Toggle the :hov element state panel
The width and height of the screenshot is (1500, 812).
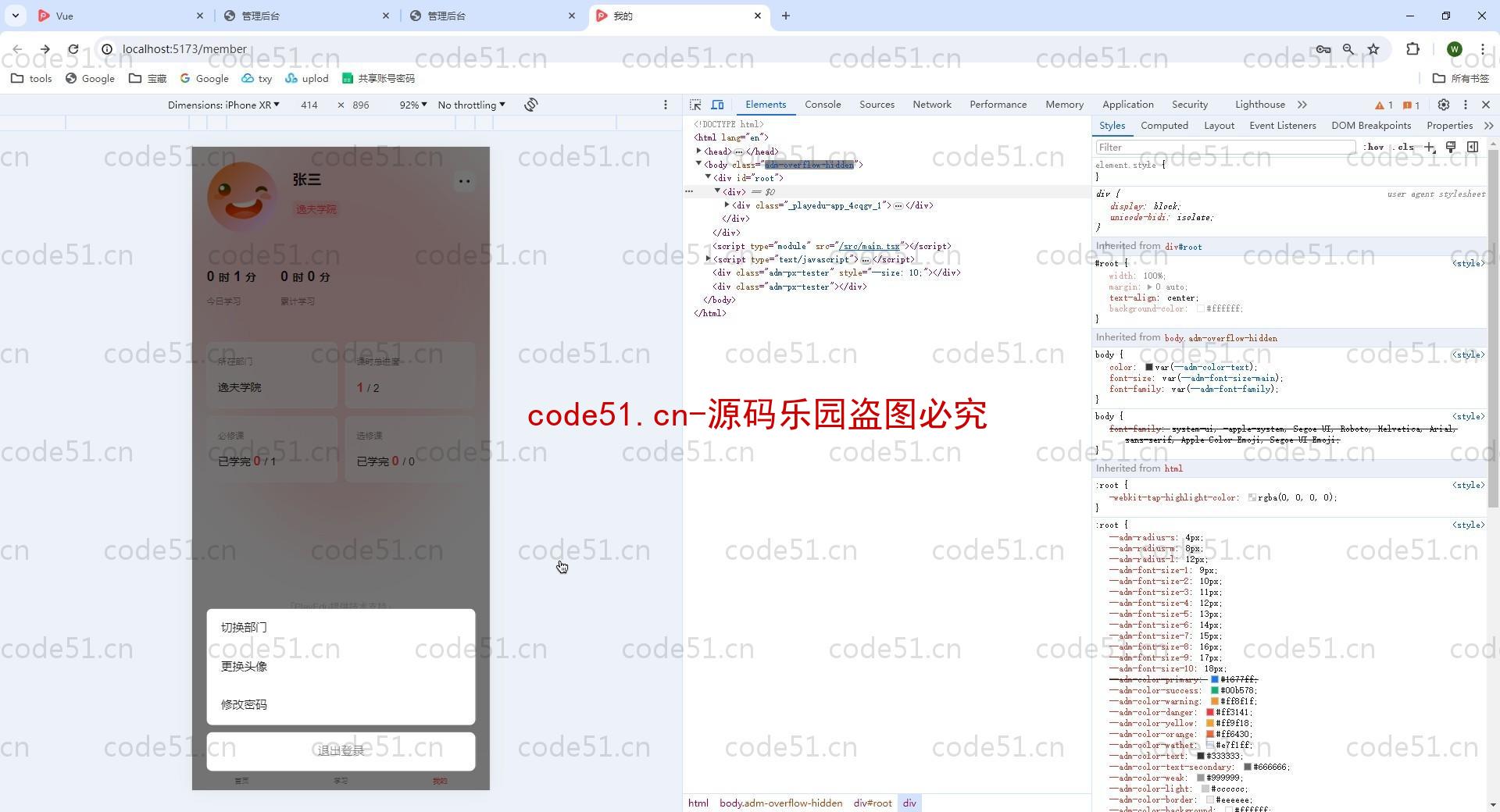click(x=1373, y=147)
